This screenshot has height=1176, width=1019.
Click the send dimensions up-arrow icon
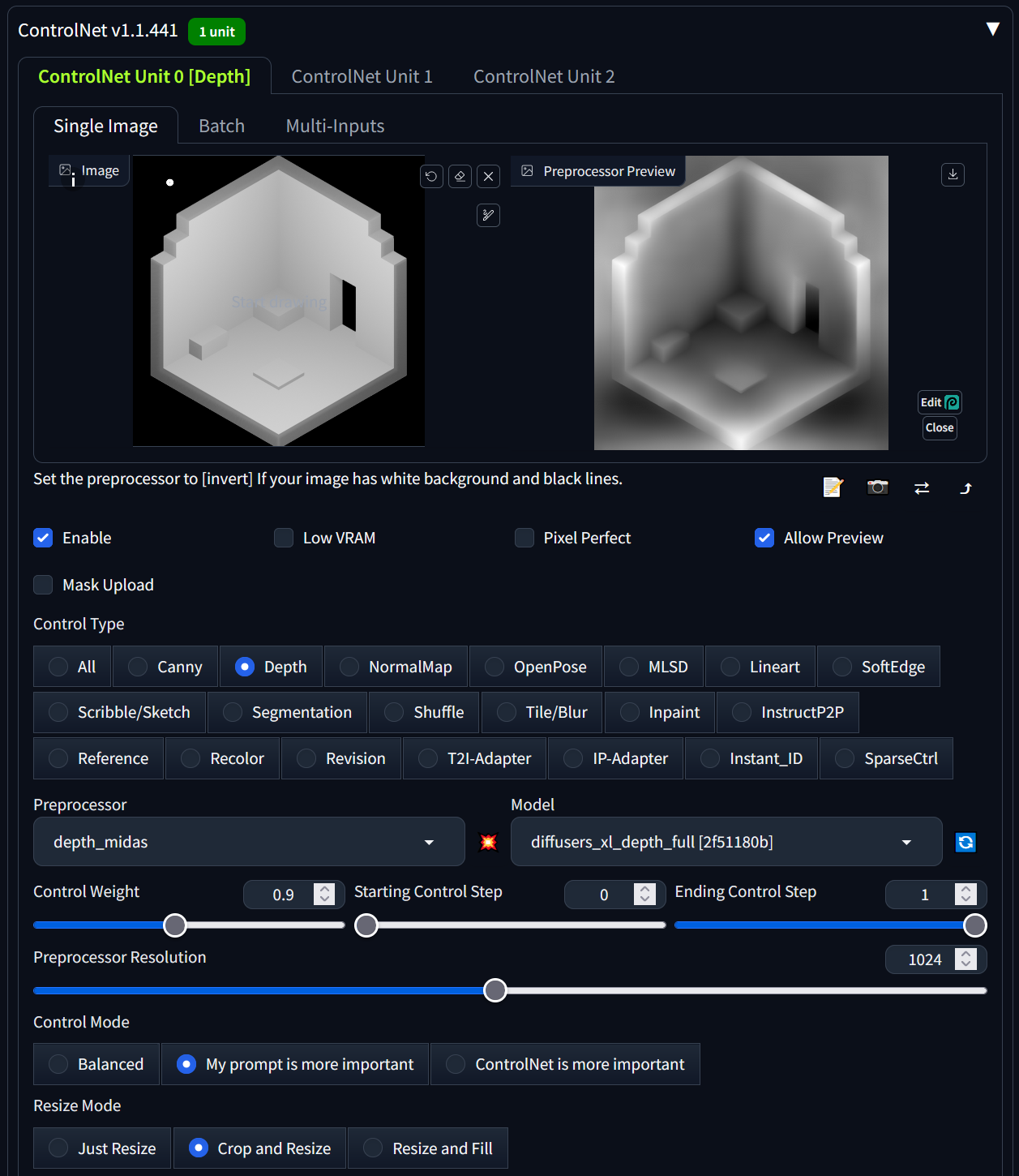click(965, 487)
